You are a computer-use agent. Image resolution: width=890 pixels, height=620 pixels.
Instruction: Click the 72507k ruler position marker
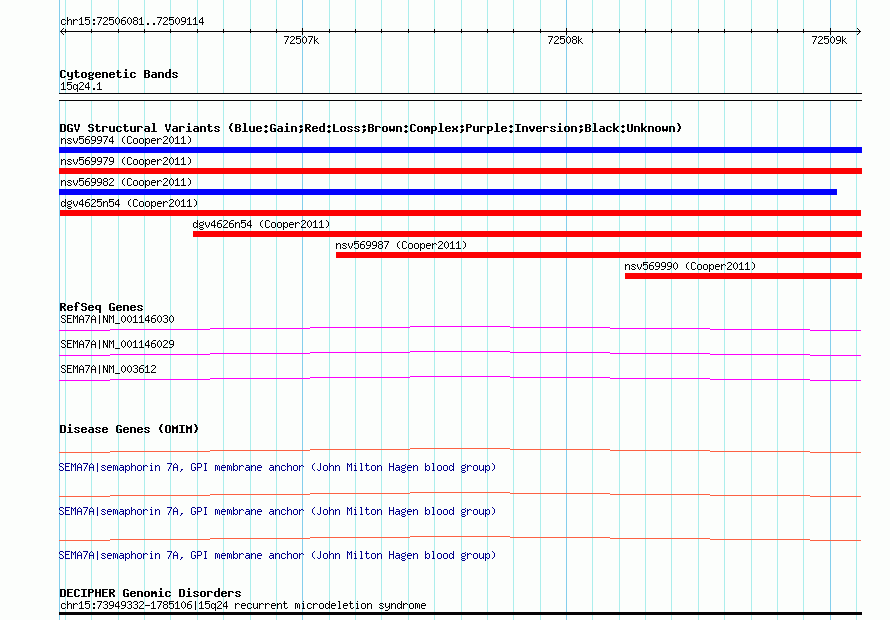tap(300, 40)
